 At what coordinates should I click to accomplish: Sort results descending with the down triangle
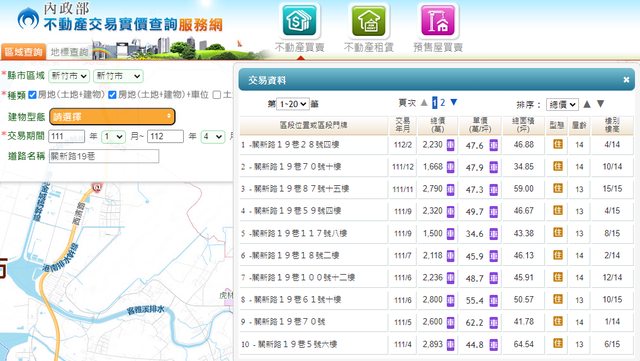[x=600, y=104]
